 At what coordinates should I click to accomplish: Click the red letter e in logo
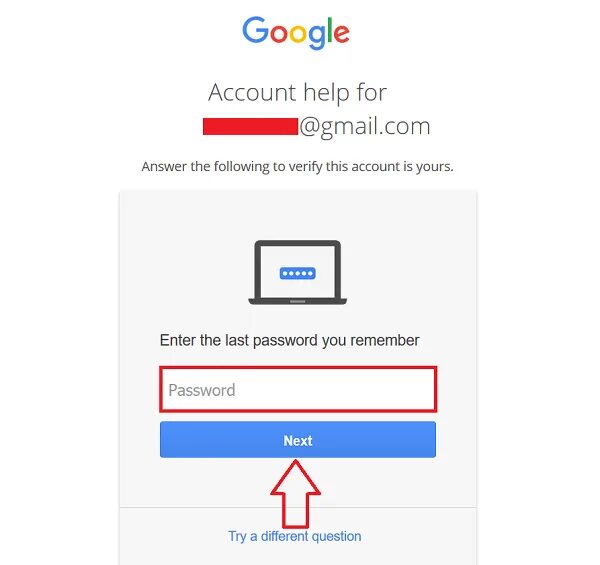click(x=341, y=33)
